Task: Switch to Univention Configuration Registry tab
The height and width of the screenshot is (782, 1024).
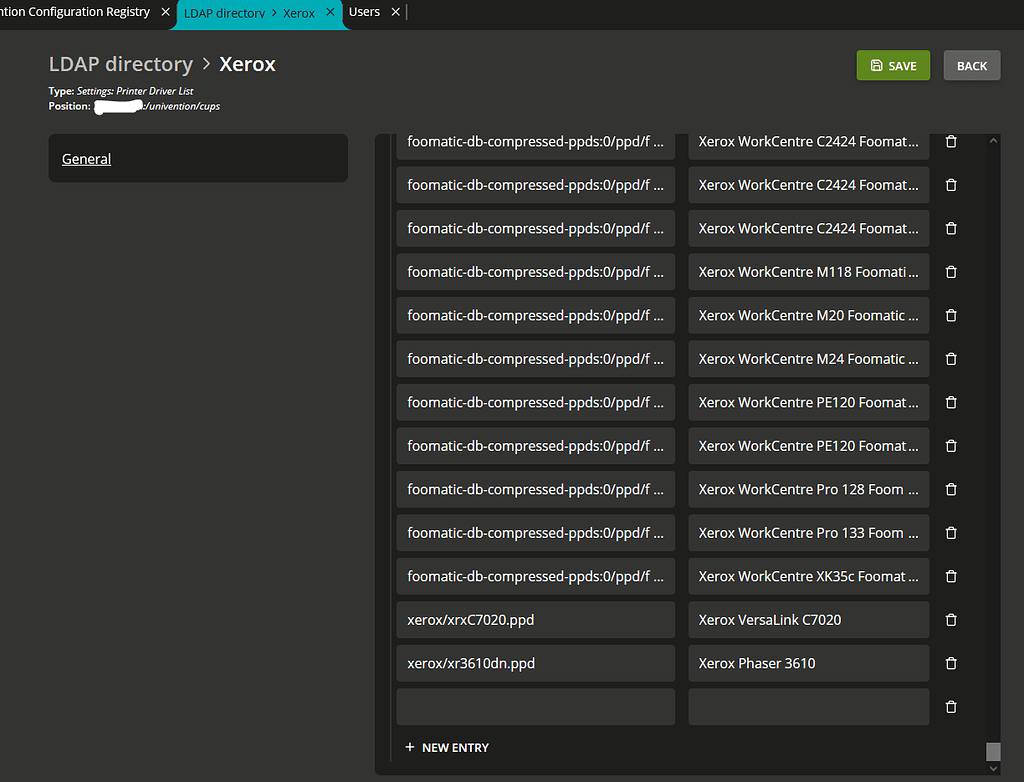Action: [75, 12]
